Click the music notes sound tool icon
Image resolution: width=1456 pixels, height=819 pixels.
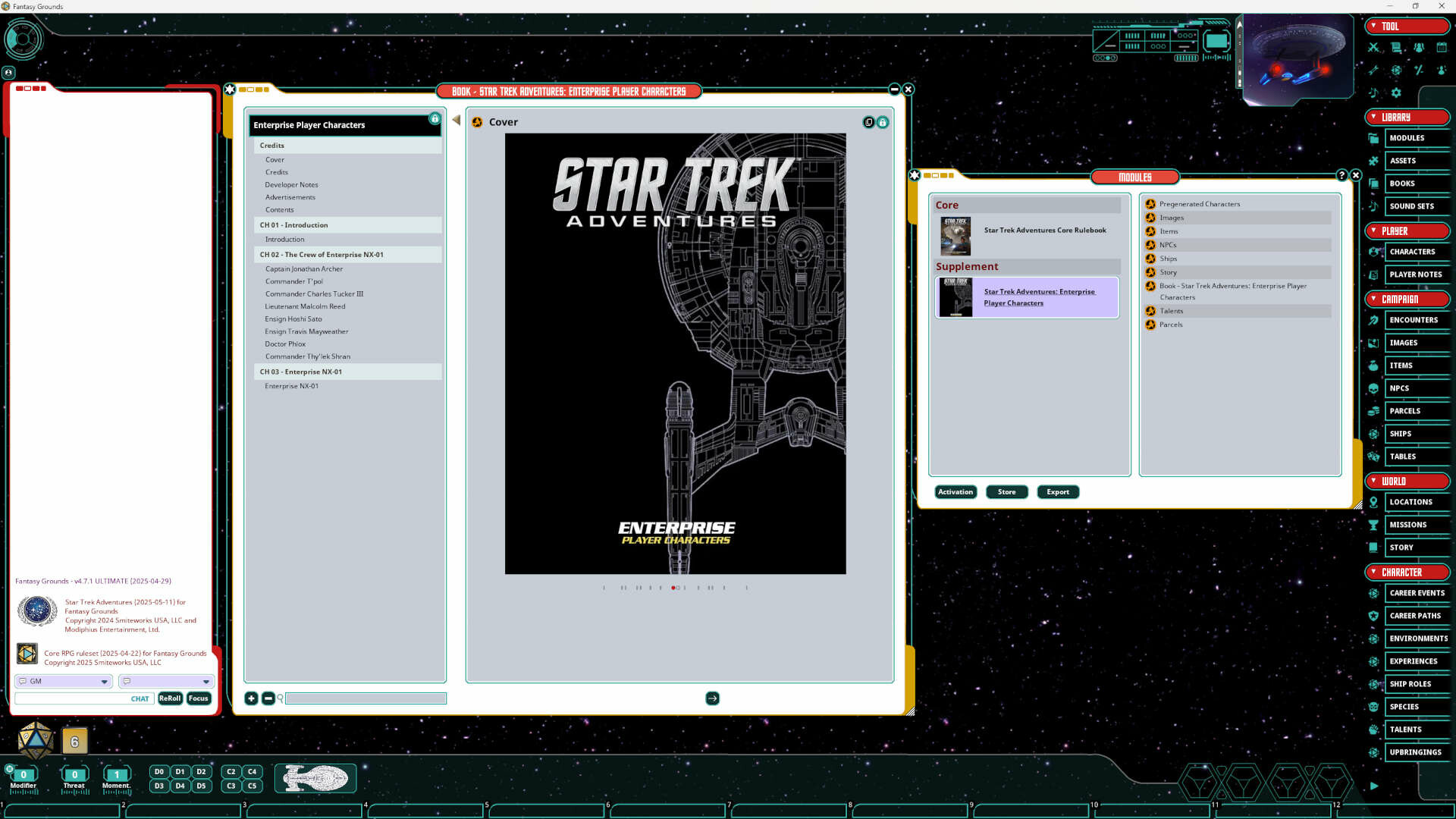(1373, 93)
